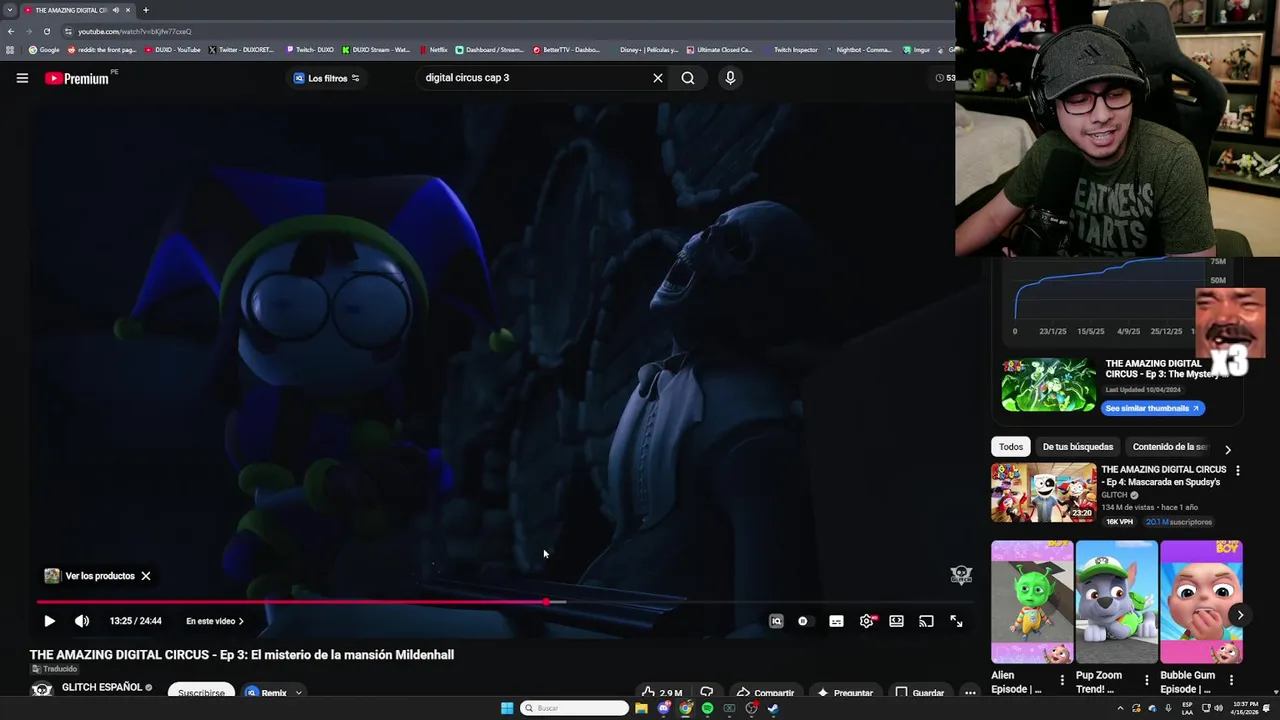This screenshot has width=1280, height=720.
Task: Open the GLITCH ESPAÑOL channel name
Action: pos(102,687)
